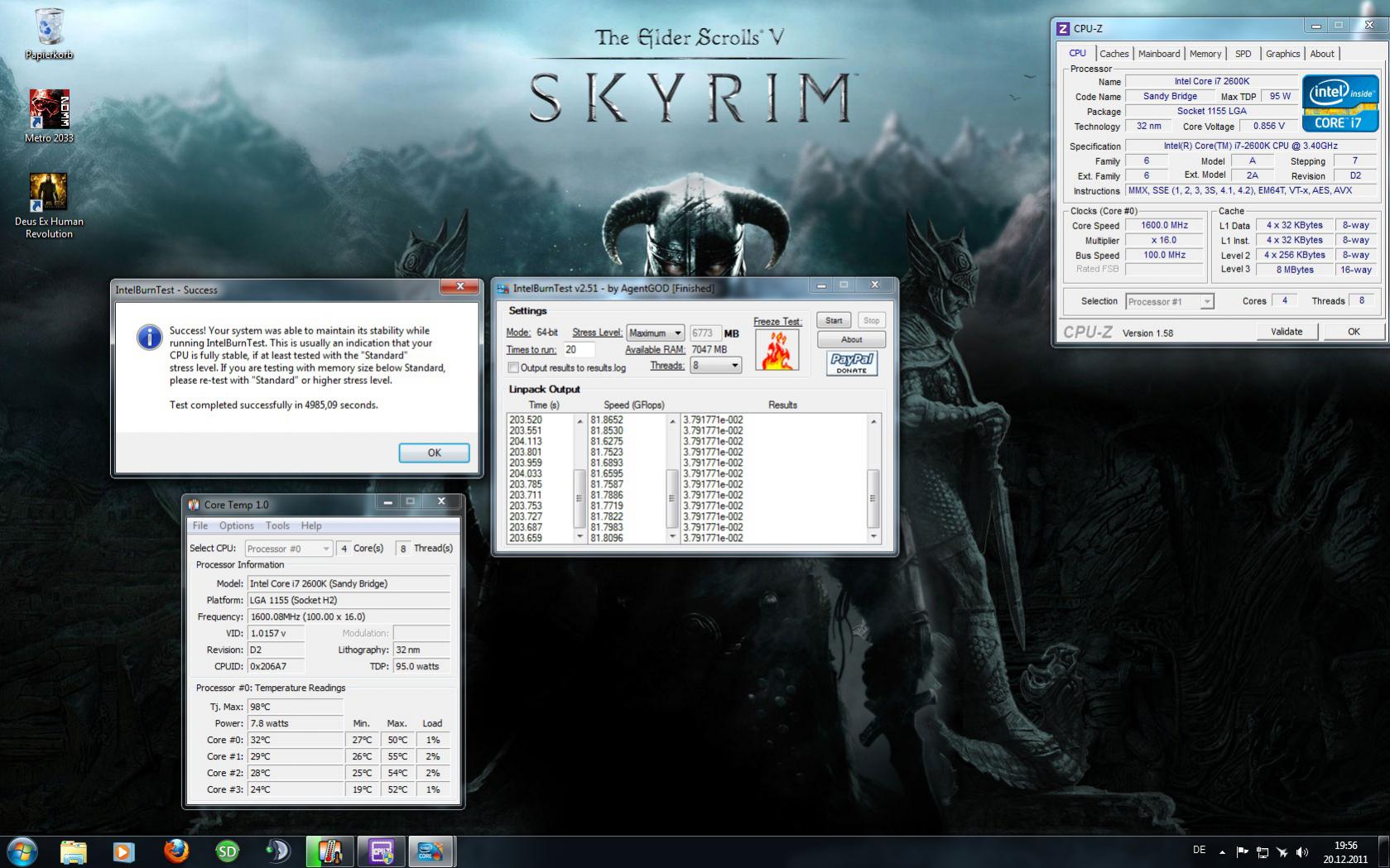Click the Core Temp title bar icon
Screen dimensions: 1390x868
194,505
